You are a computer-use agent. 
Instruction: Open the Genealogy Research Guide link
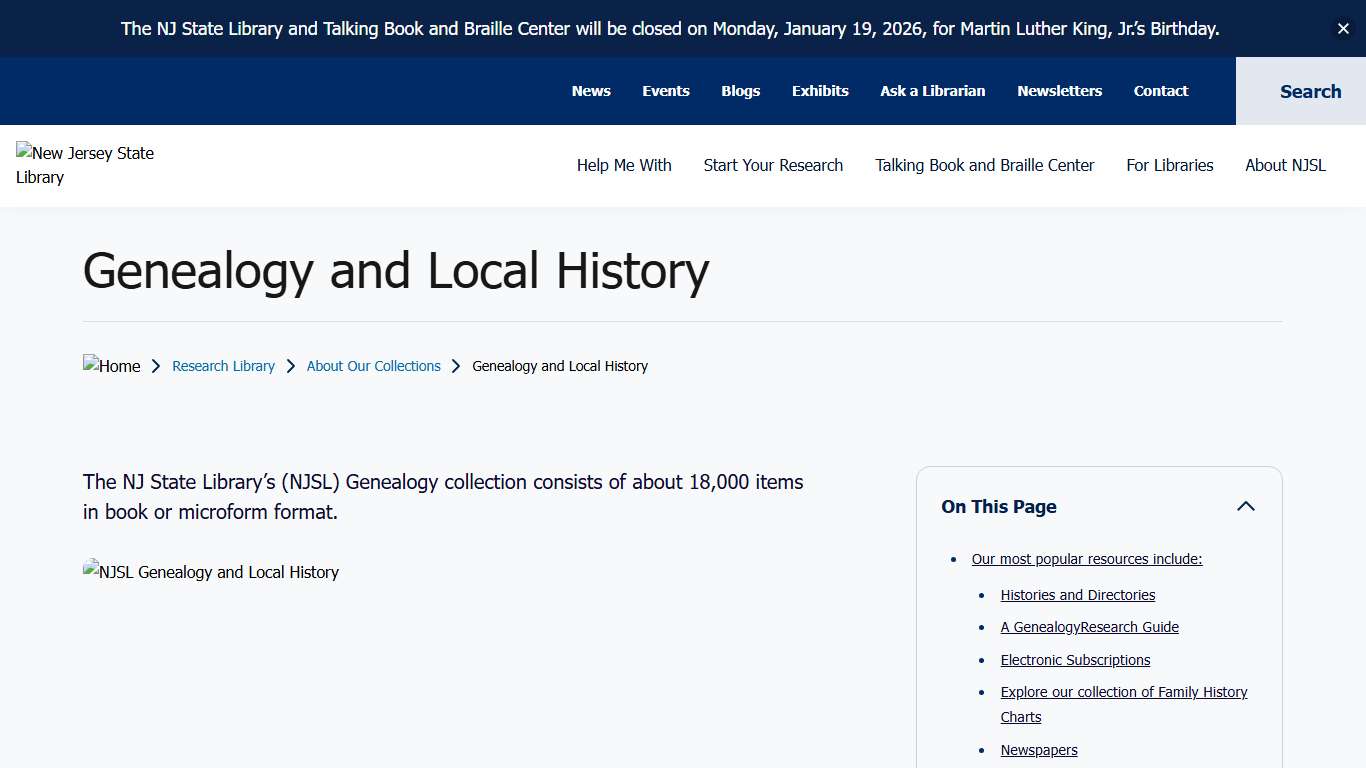tap(1089, 627)
